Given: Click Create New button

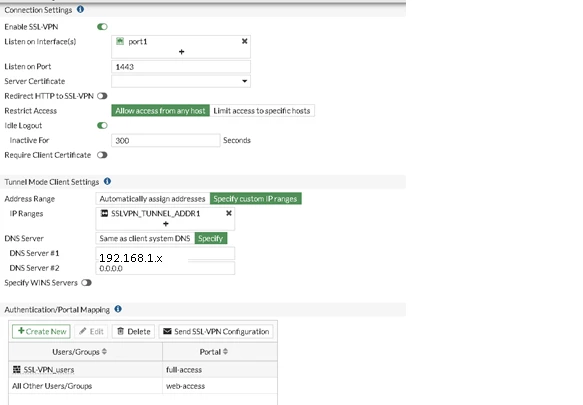Looking at the screenshot, I should [x=41, y=331].
